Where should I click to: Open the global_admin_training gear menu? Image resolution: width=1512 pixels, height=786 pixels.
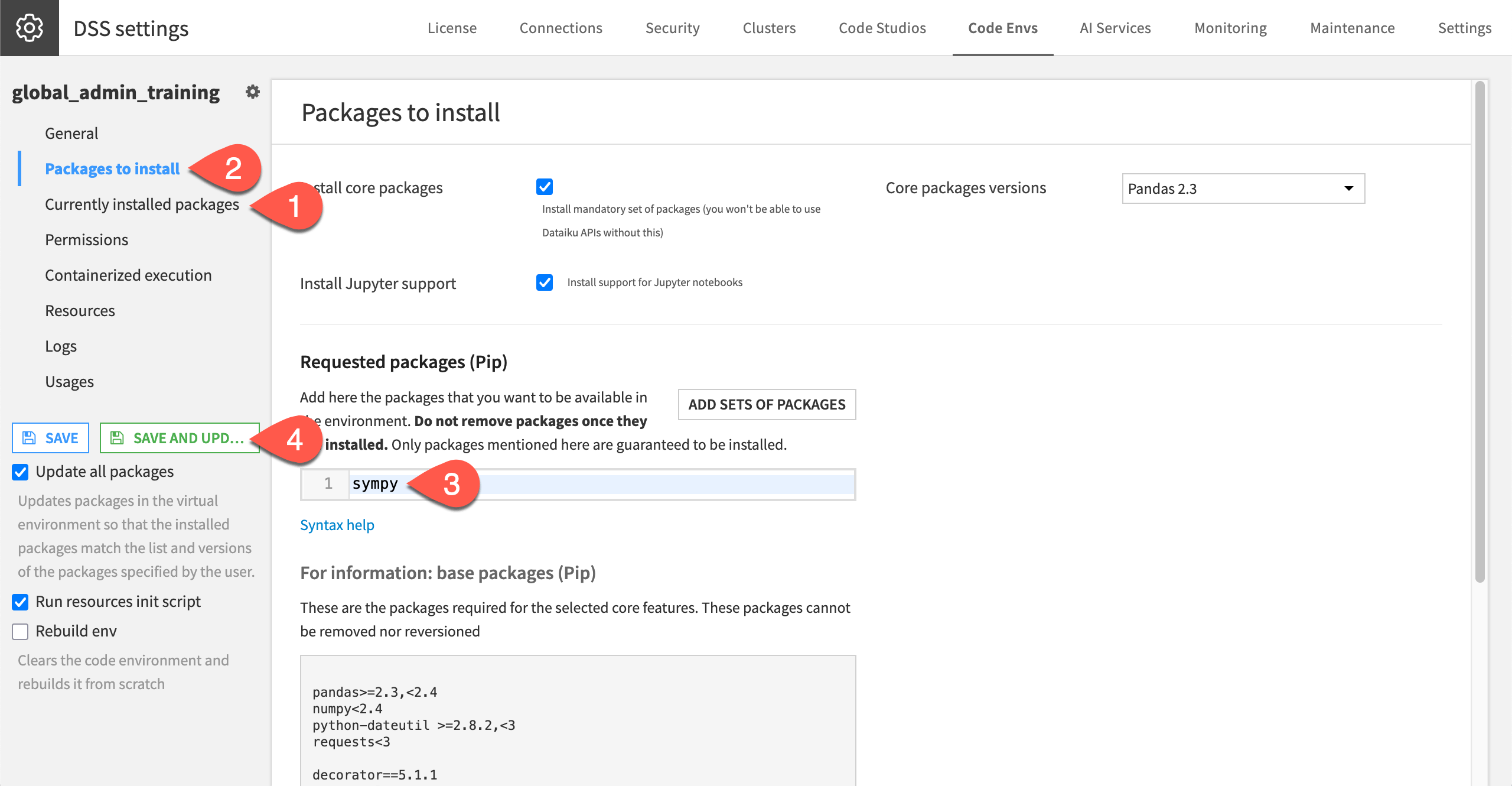pyautogui.click(x=253, y=92)
